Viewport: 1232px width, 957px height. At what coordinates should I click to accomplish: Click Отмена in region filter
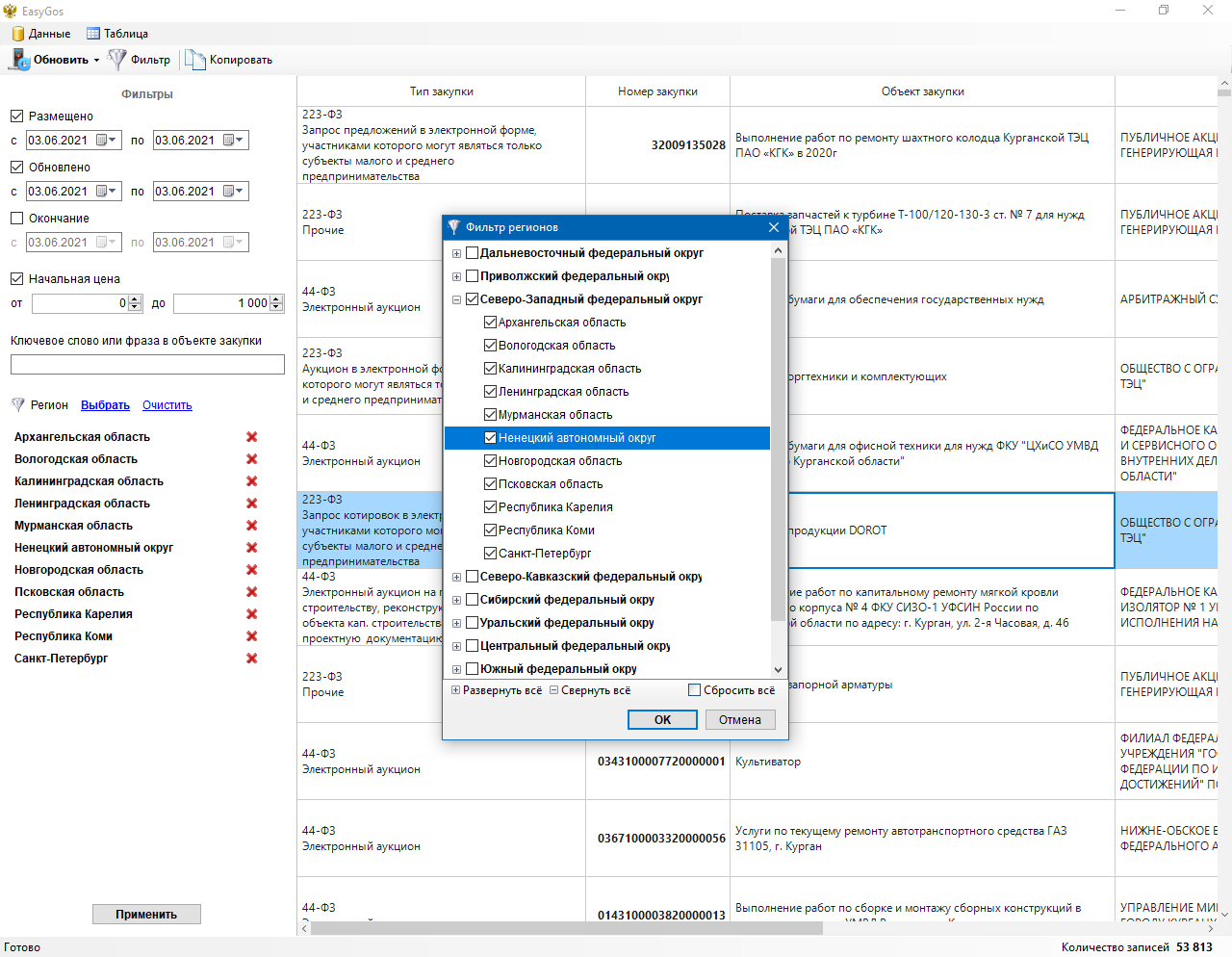[740, 720]
